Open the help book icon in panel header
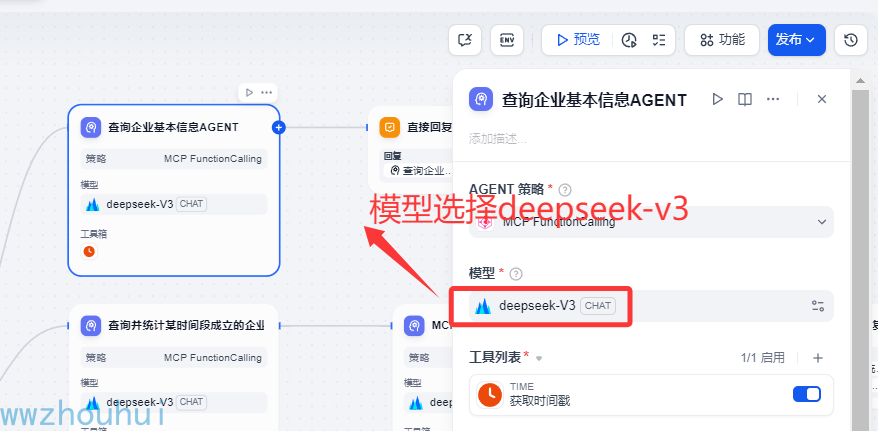 (745, 99)
